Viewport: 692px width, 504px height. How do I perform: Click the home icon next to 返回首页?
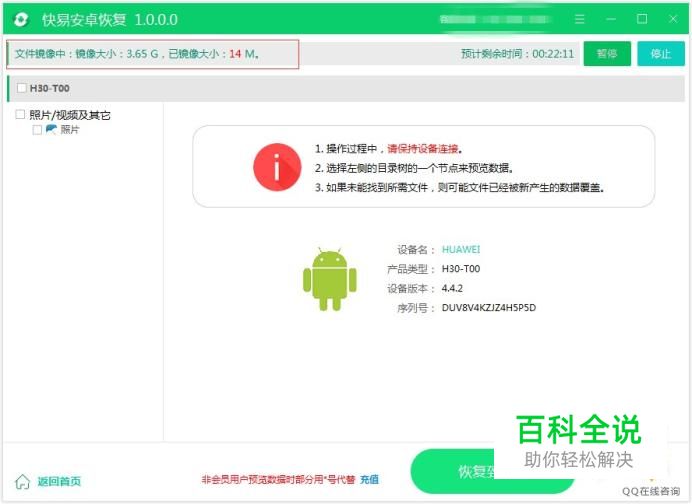[23, 481]
